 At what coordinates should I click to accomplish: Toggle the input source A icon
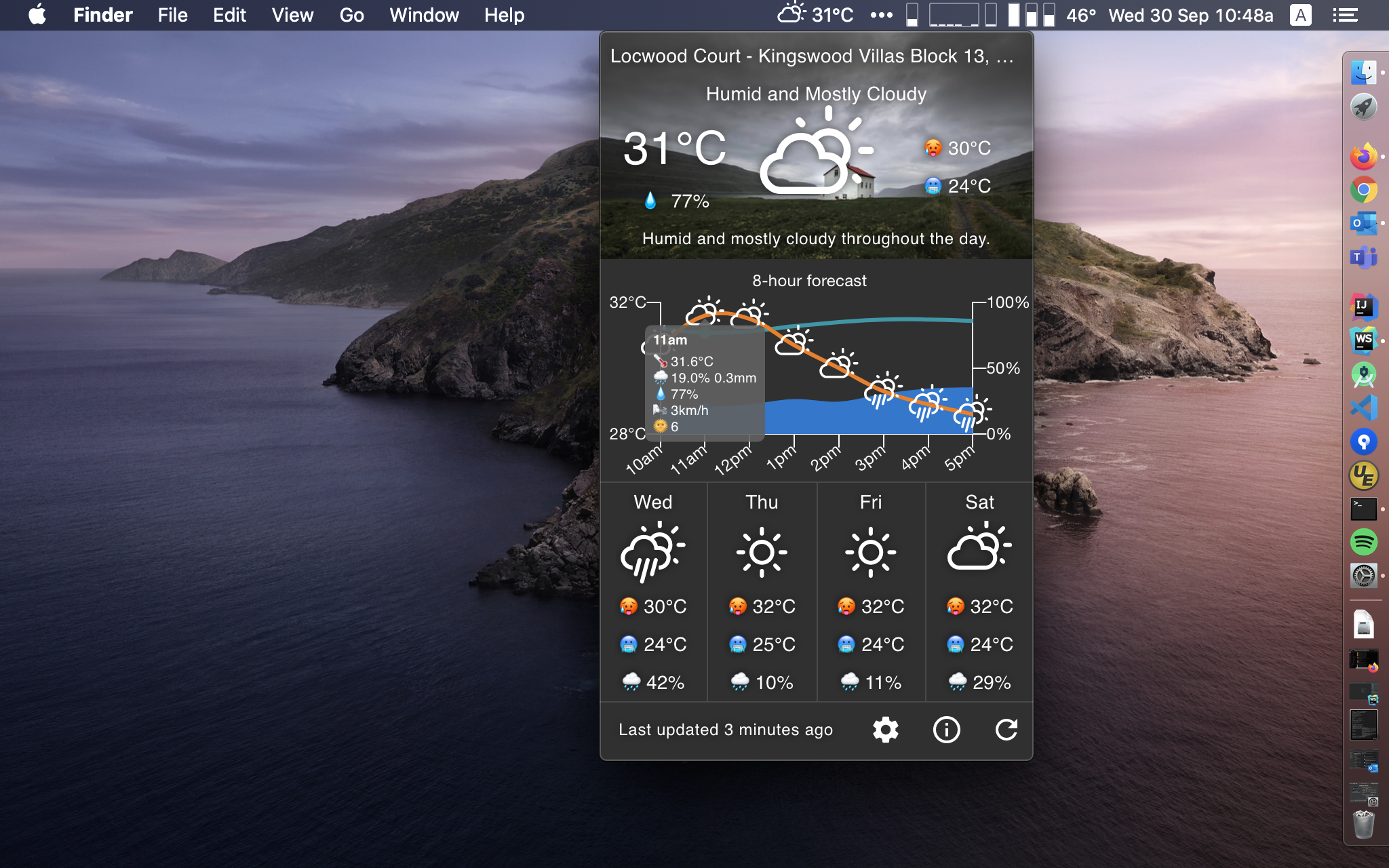(x=1300, y=14)
